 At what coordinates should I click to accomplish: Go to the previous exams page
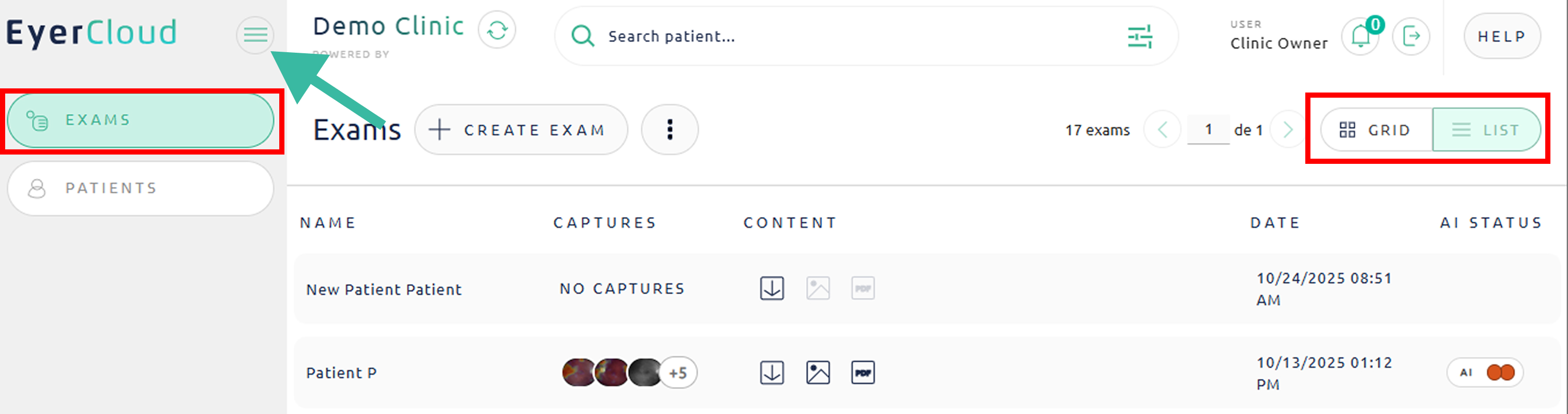1162,130
